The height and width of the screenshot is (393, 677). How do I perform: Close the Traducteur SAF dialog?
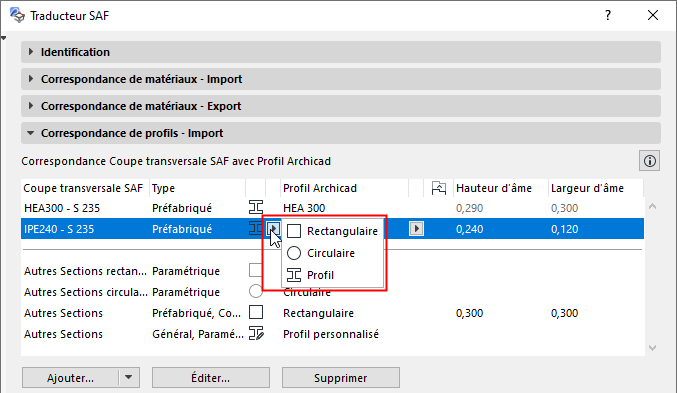pos(653,16)
